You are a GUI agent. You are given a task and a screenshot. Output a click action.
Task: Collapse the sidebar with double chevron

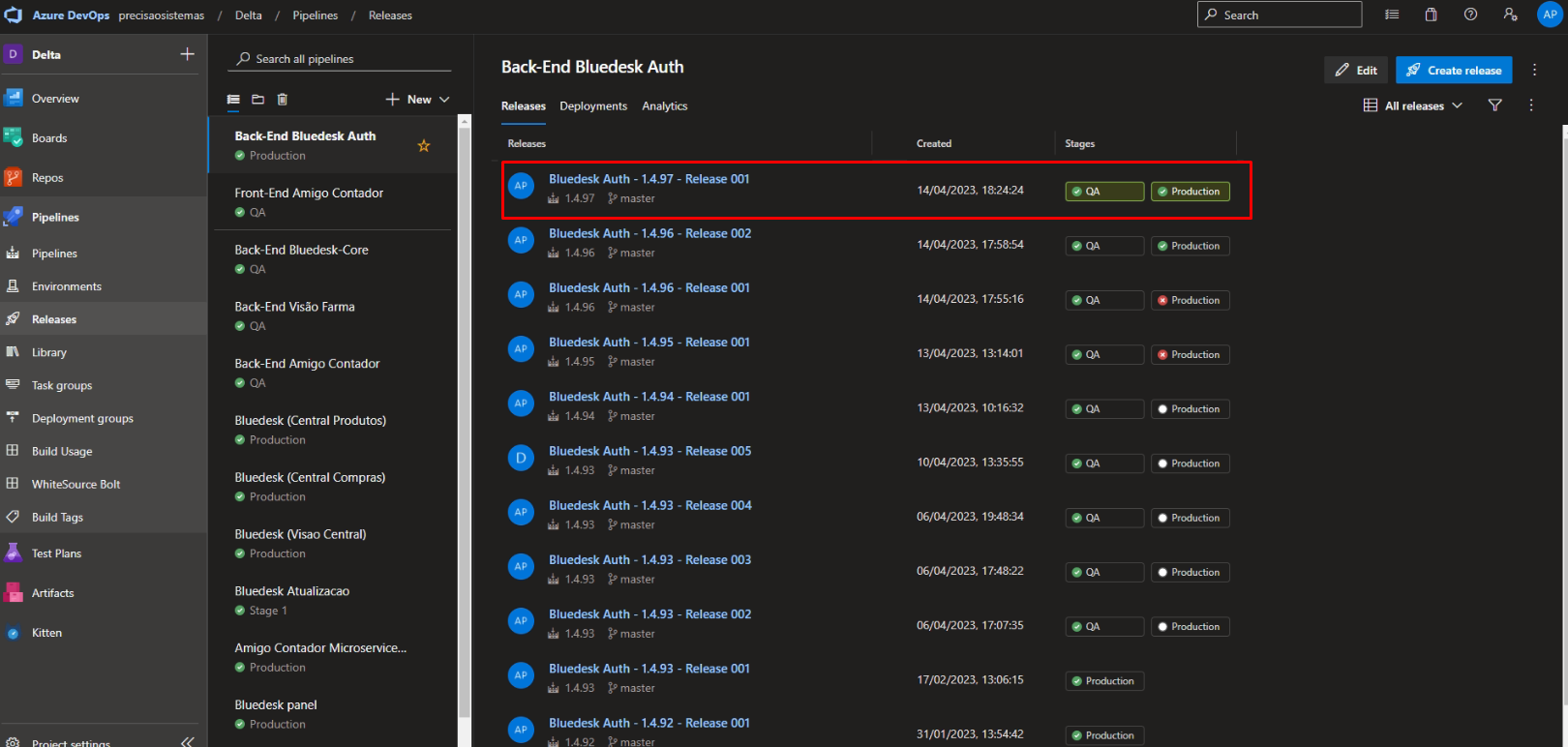click(188, 741)
